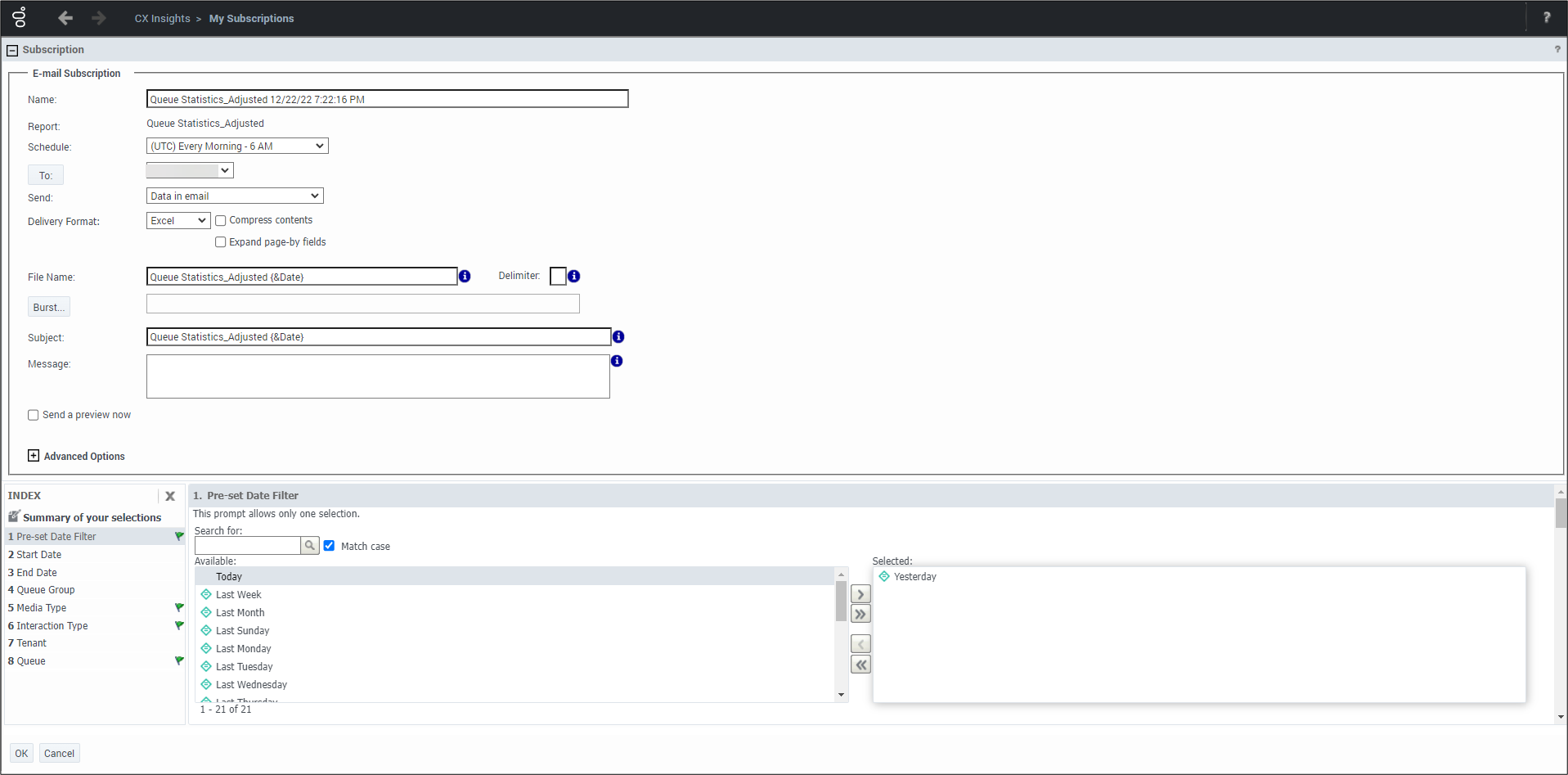Close the Index panel
The width and height of the screenshot is (1568, 775).
pyautogui.click(x=170, y=496)
